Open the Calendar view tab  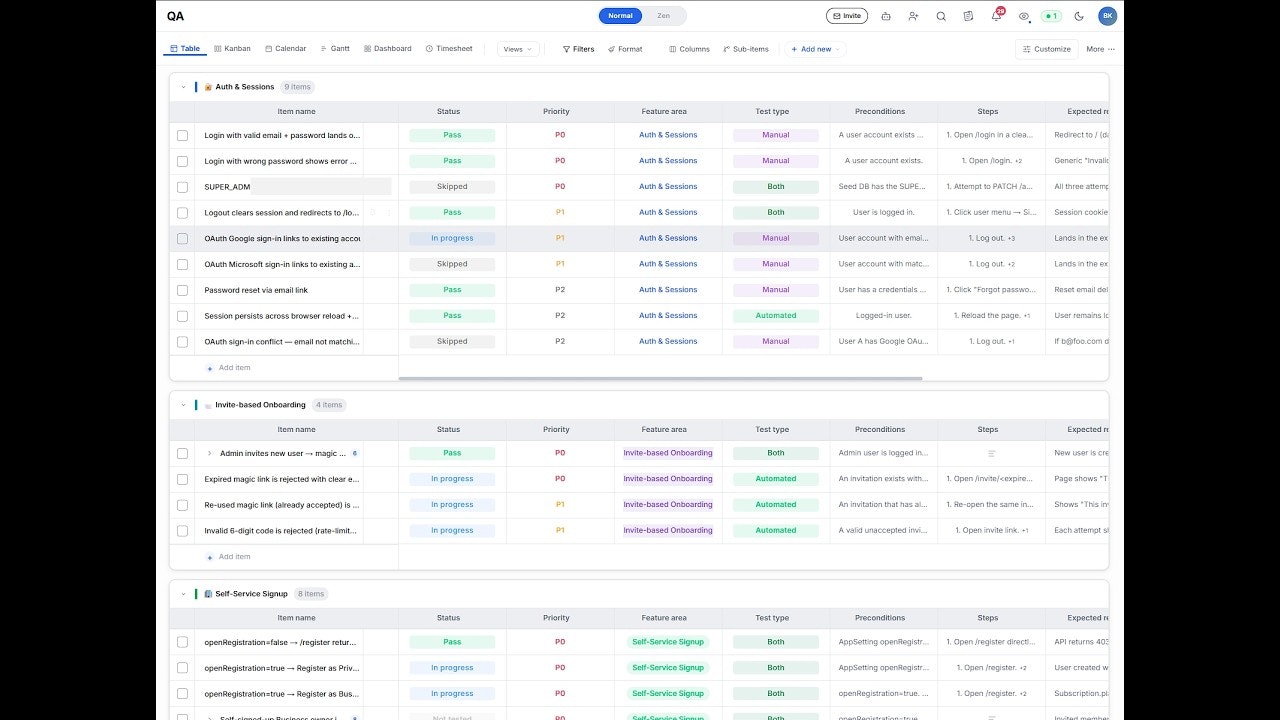[x=285, y=49]
